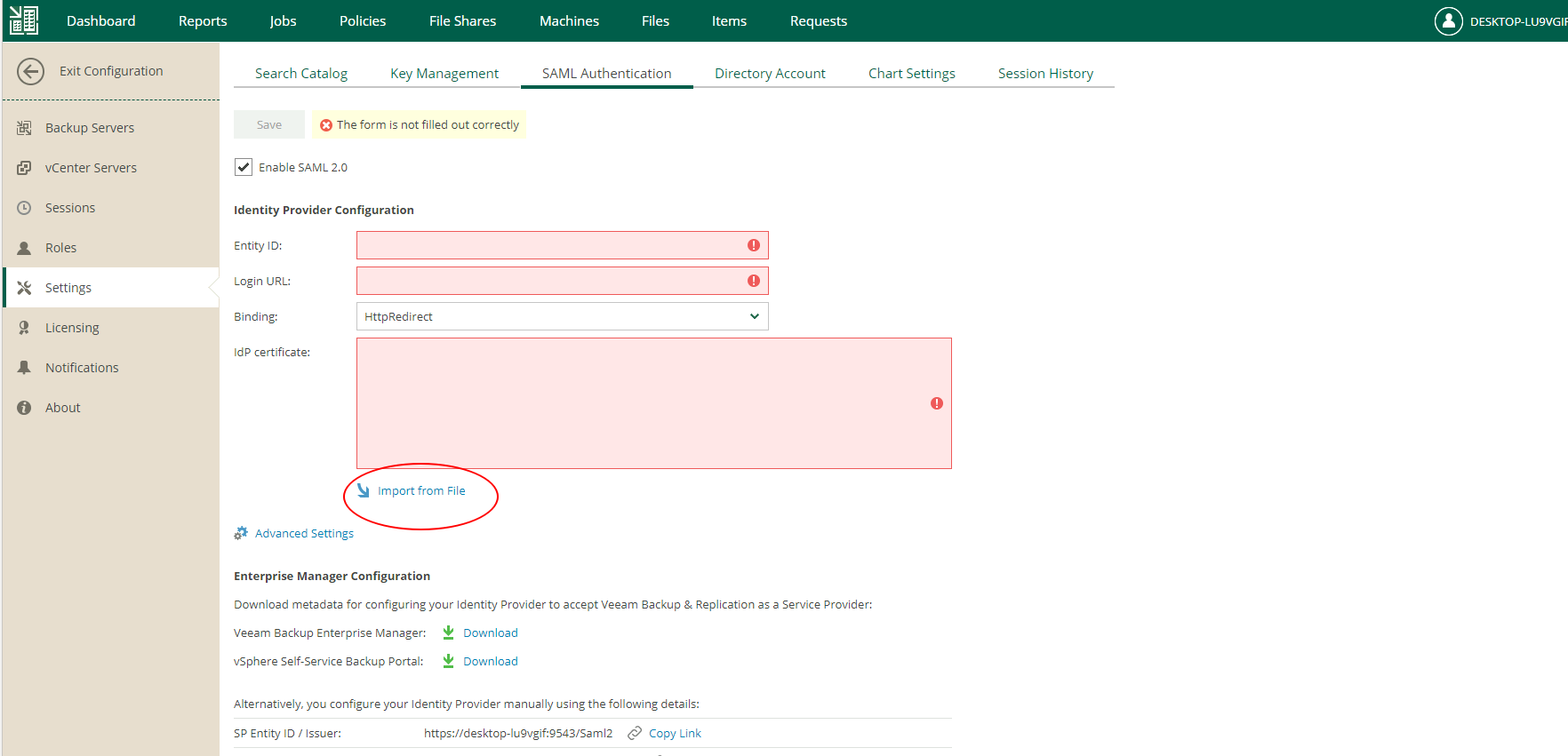Viewport: 1568px width, 756px height.
Task: Click Exit Configuration label
Action: point(111,71)
